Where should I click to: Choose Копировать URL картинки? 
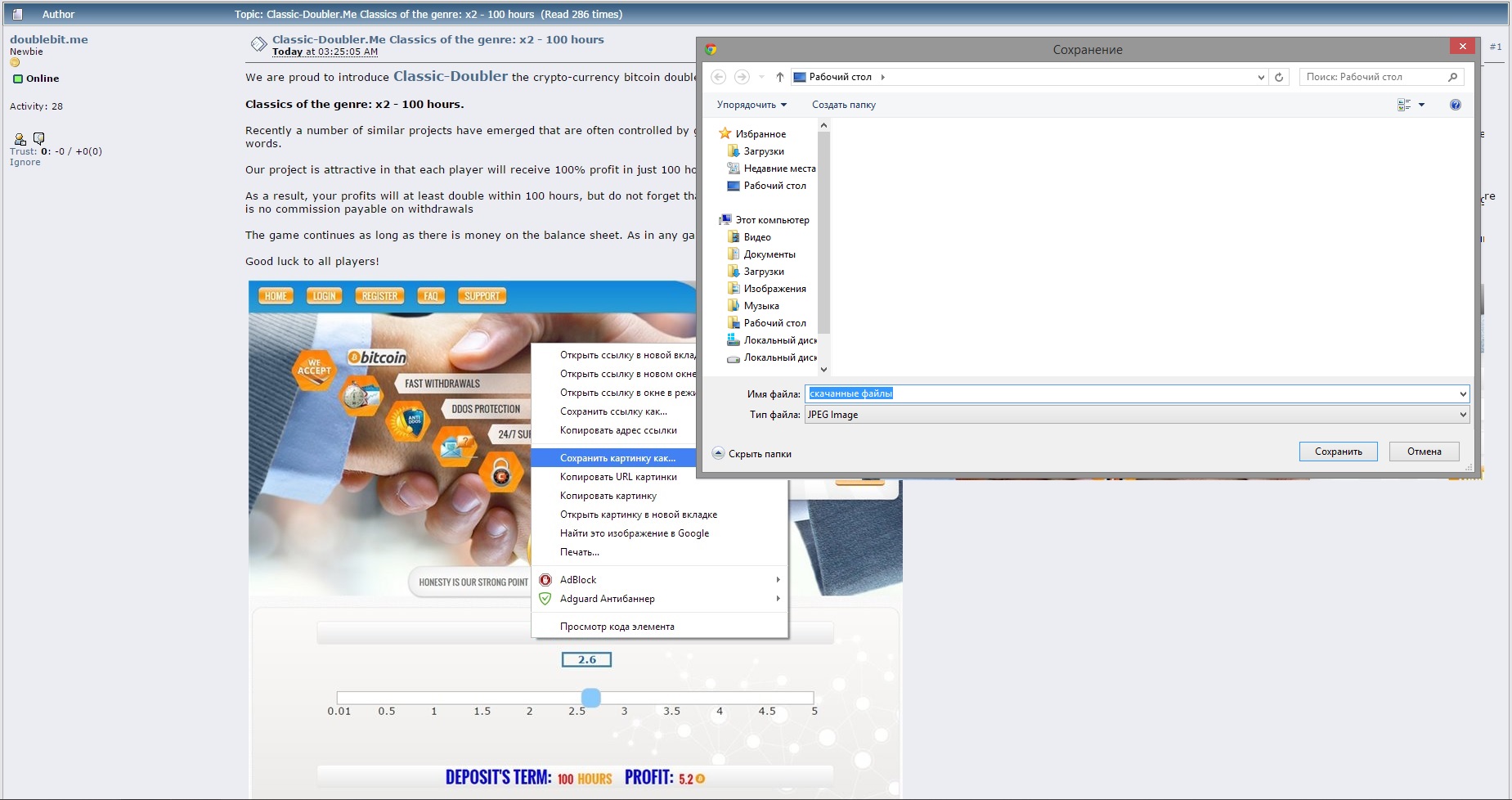618,477
